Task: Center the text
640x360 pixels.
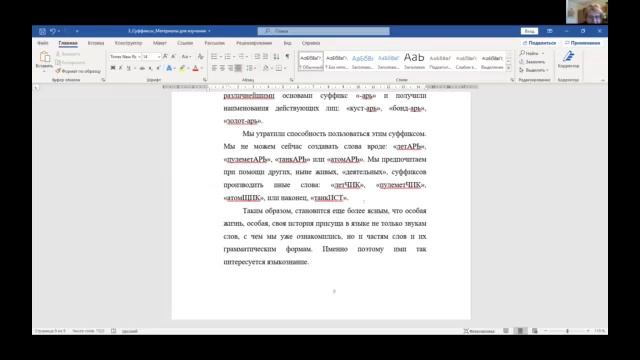Action: pos(222,68)
